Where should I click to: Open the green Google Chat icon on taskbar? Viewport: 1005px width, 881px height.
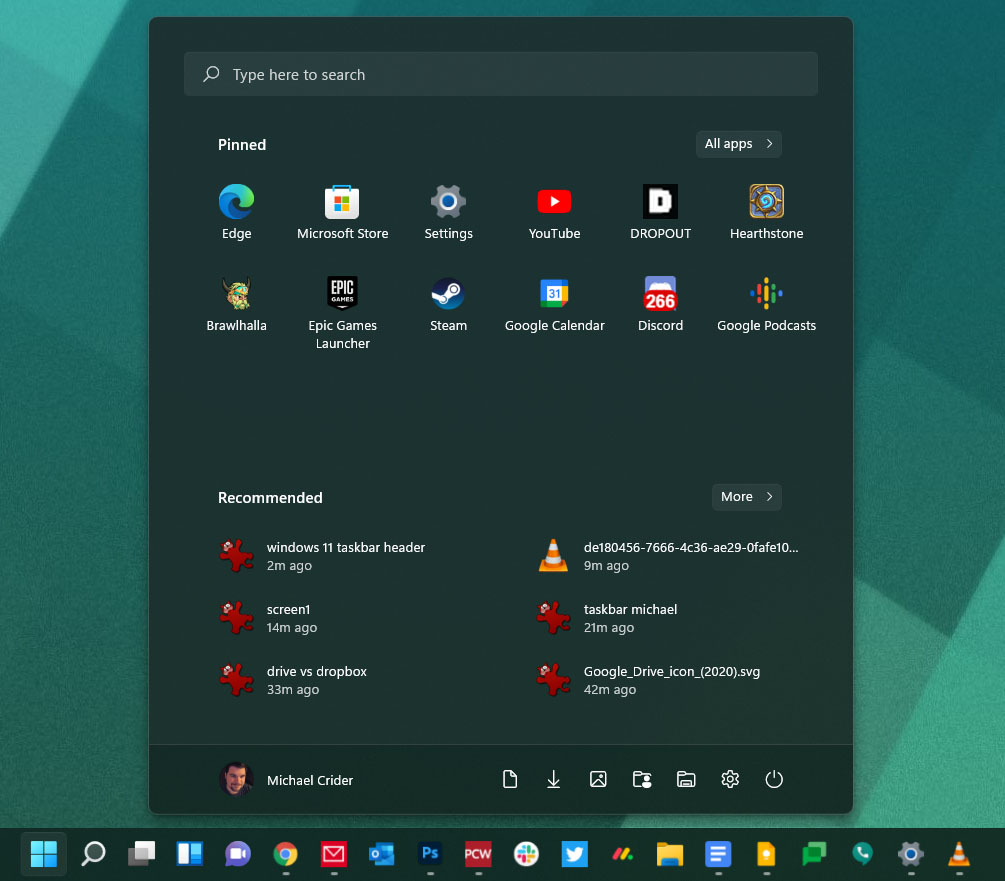(815, 854)
